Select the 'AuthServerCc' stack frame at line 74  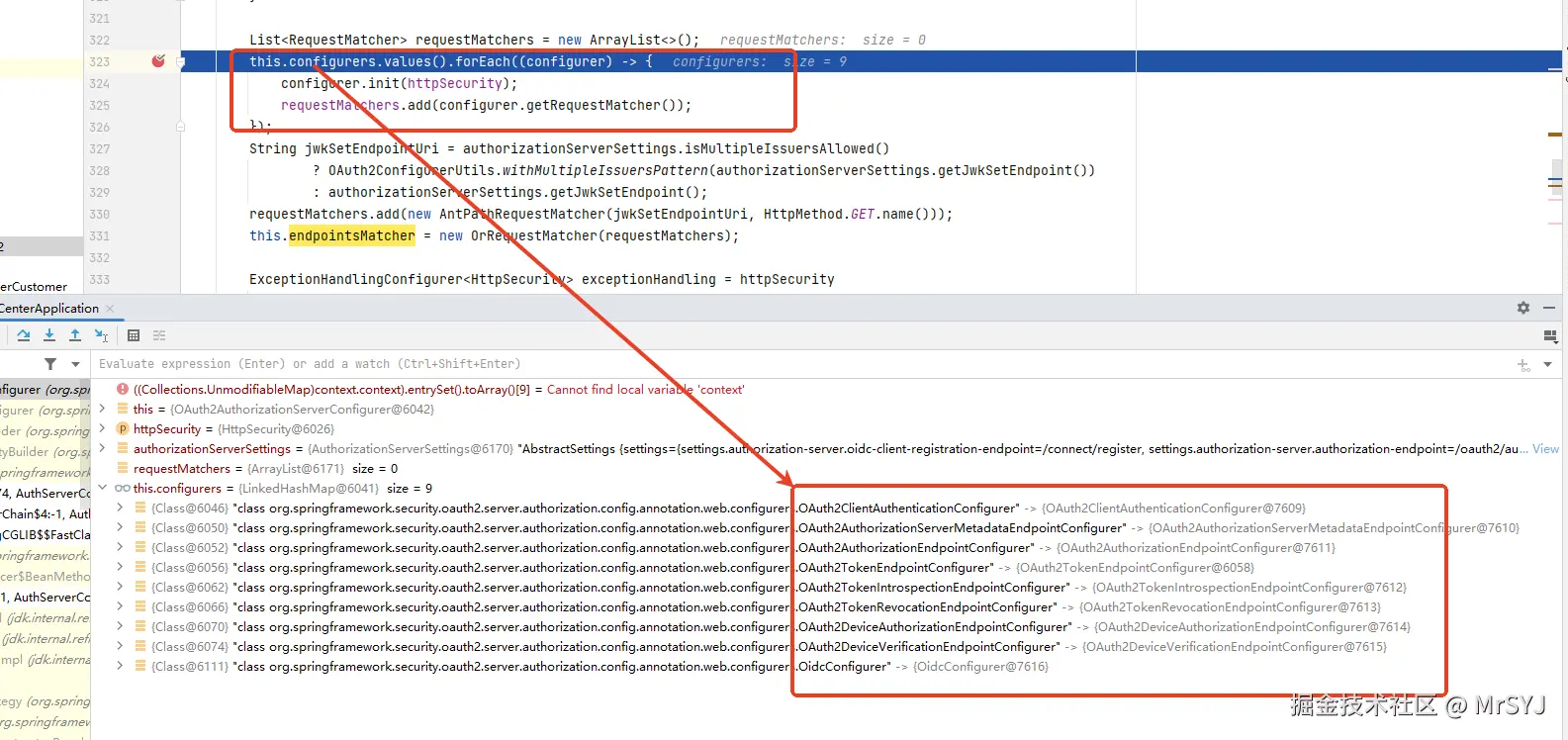pos(46,493)
